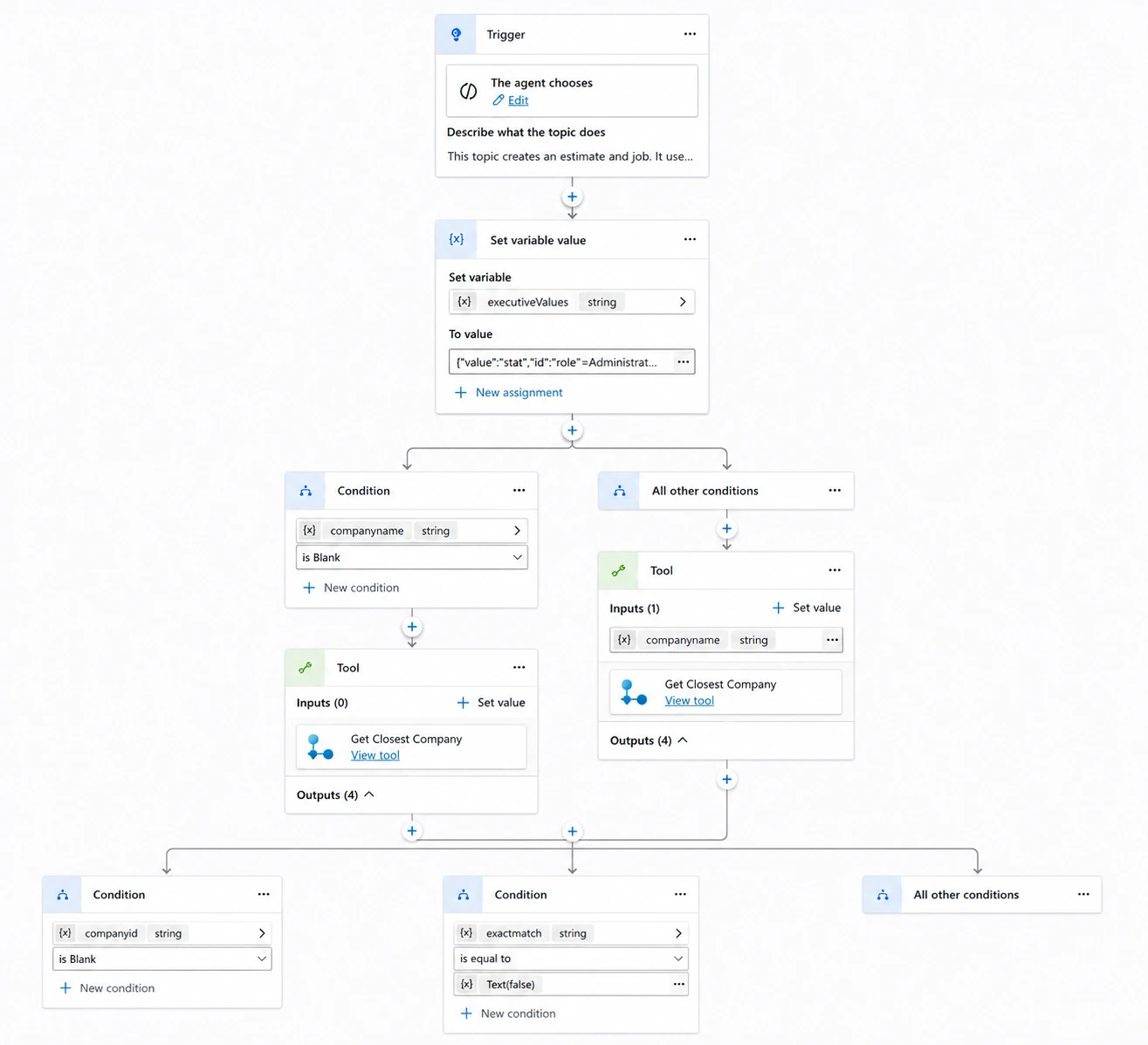Open options for the exactmatch Condition node
This screenshot has width=1148, height=1045.
point(680,894)
